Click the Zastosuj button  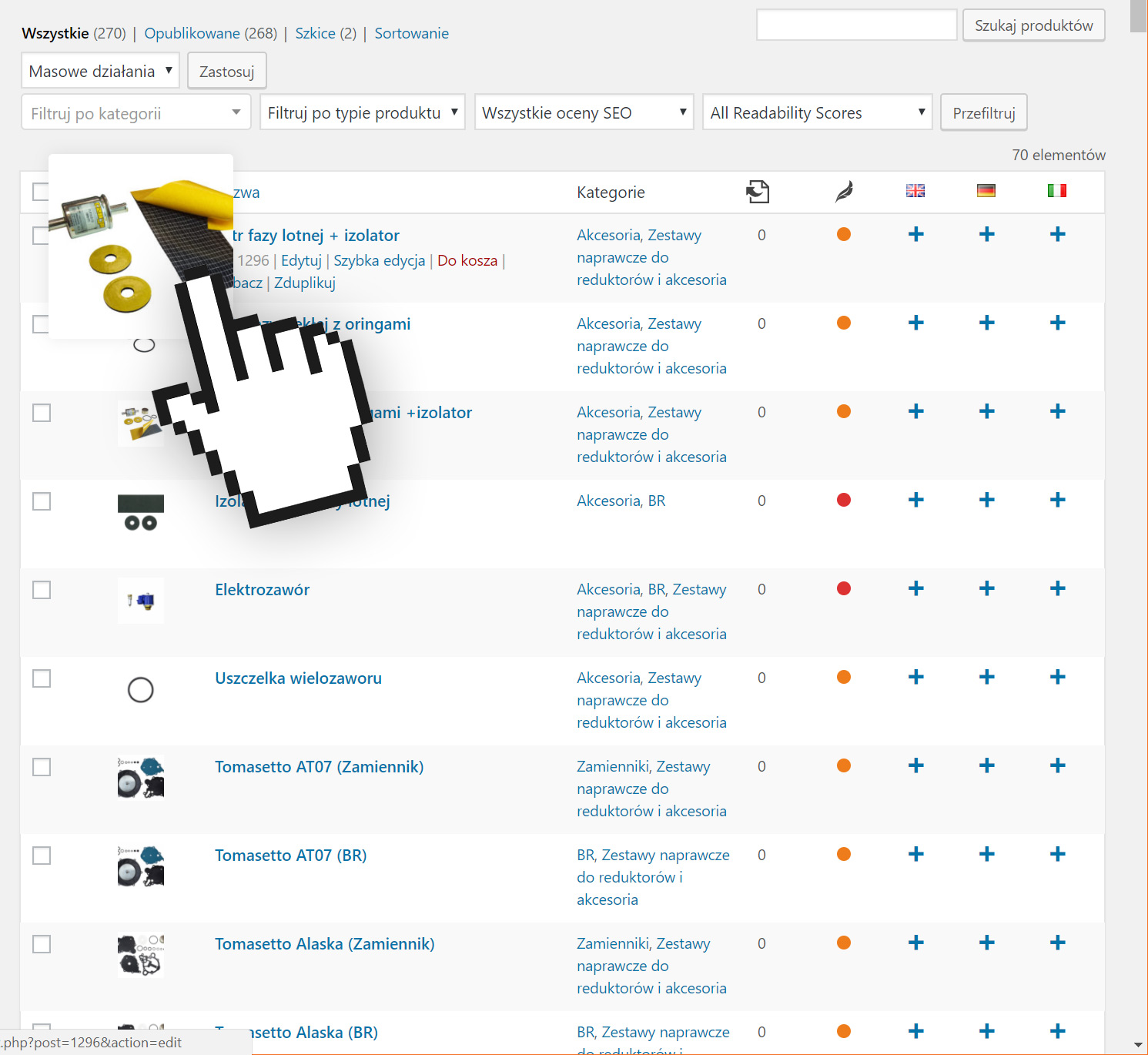(227, 71)
